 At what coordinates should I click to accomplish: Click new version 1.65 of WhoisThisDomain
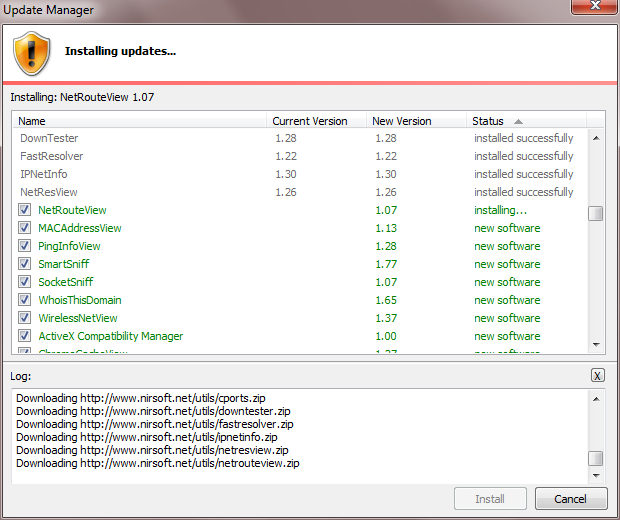coord(386,300)
